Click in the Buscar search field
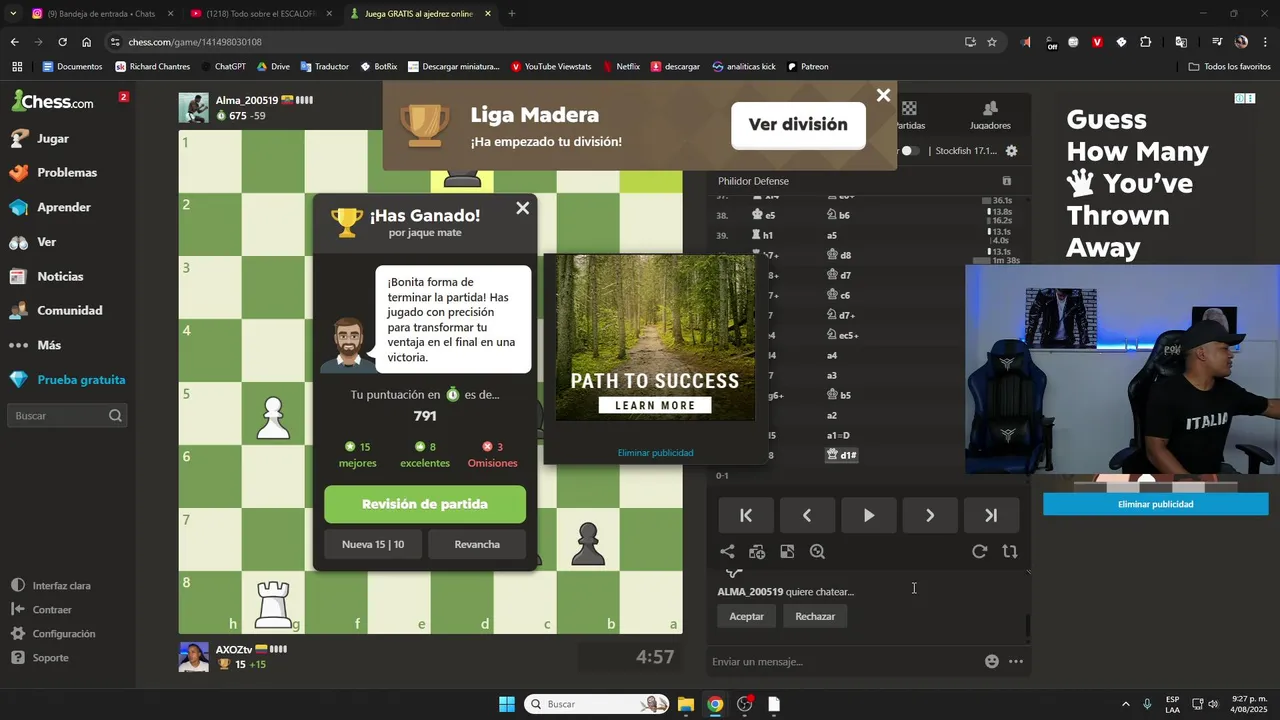1280x720 pixels. coord(68,415)
